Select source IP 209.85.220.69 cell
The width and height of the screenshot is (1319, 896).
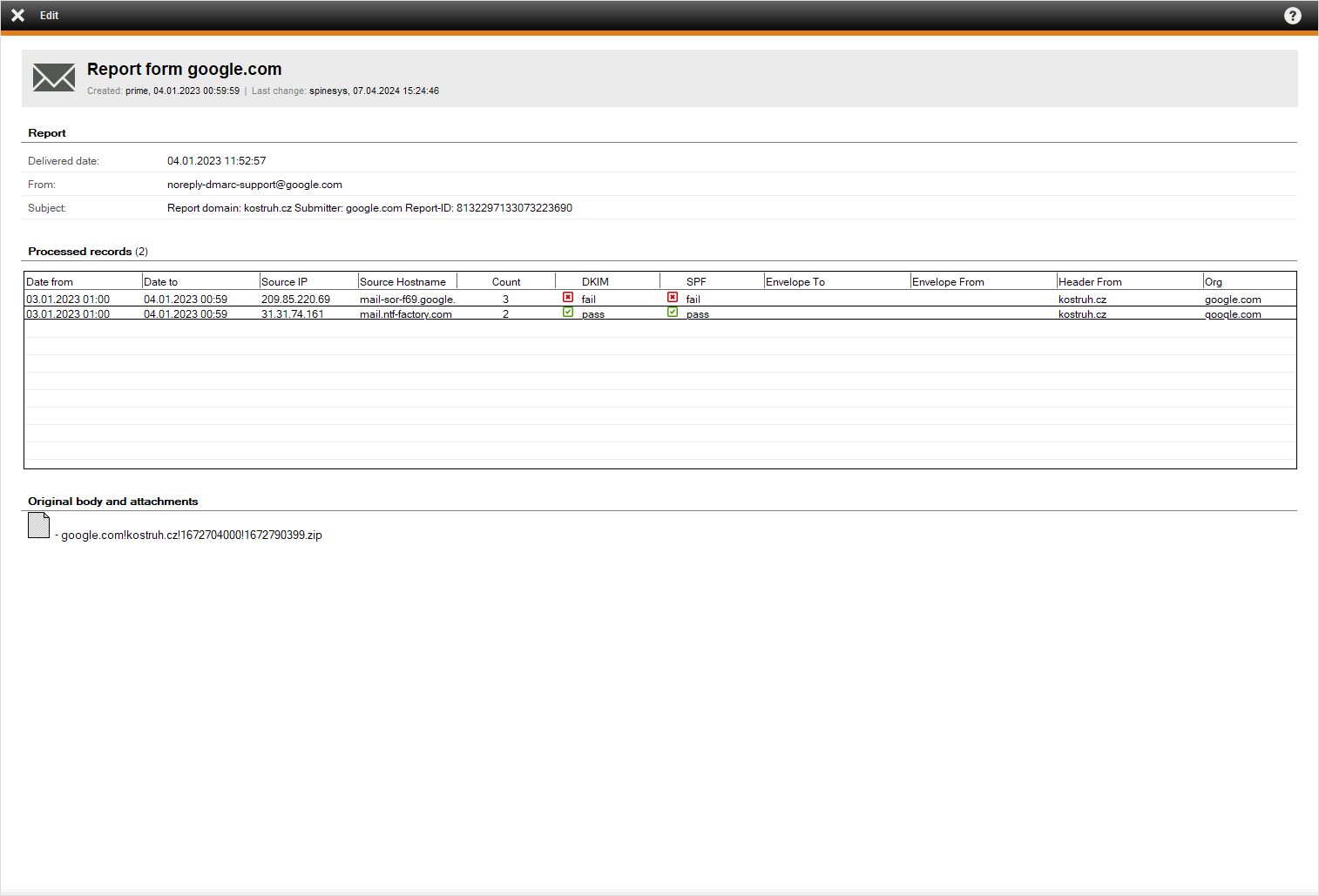tap(295, 299)
